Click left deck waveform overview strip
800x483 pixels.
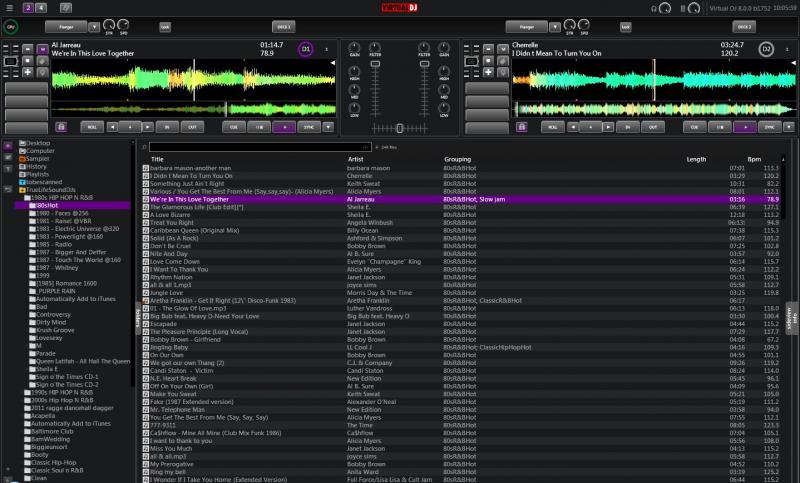coord(193,109)
